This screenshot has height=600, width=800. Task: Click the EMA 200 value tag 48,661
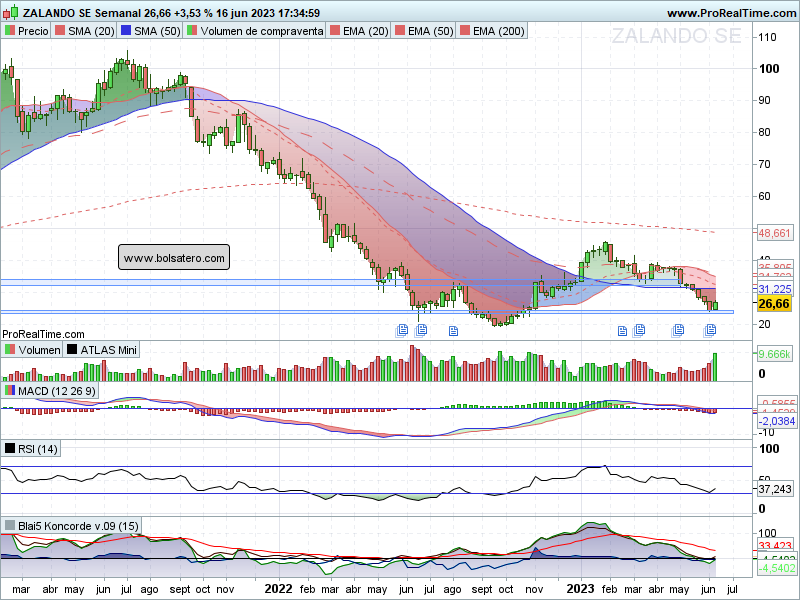[774, 233]
